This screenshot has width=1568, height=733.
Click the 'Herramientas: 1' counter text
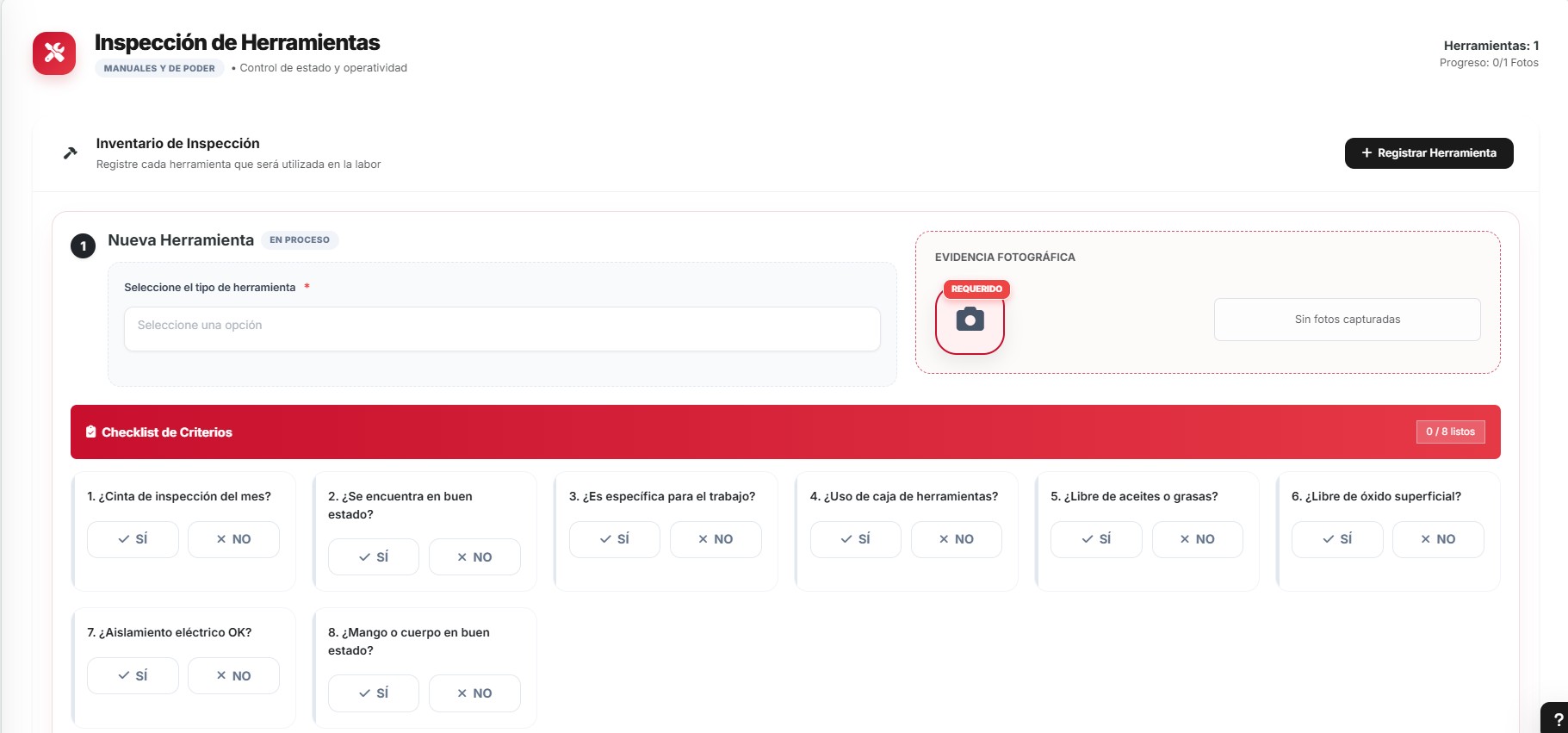click(x=1491, y=46)
